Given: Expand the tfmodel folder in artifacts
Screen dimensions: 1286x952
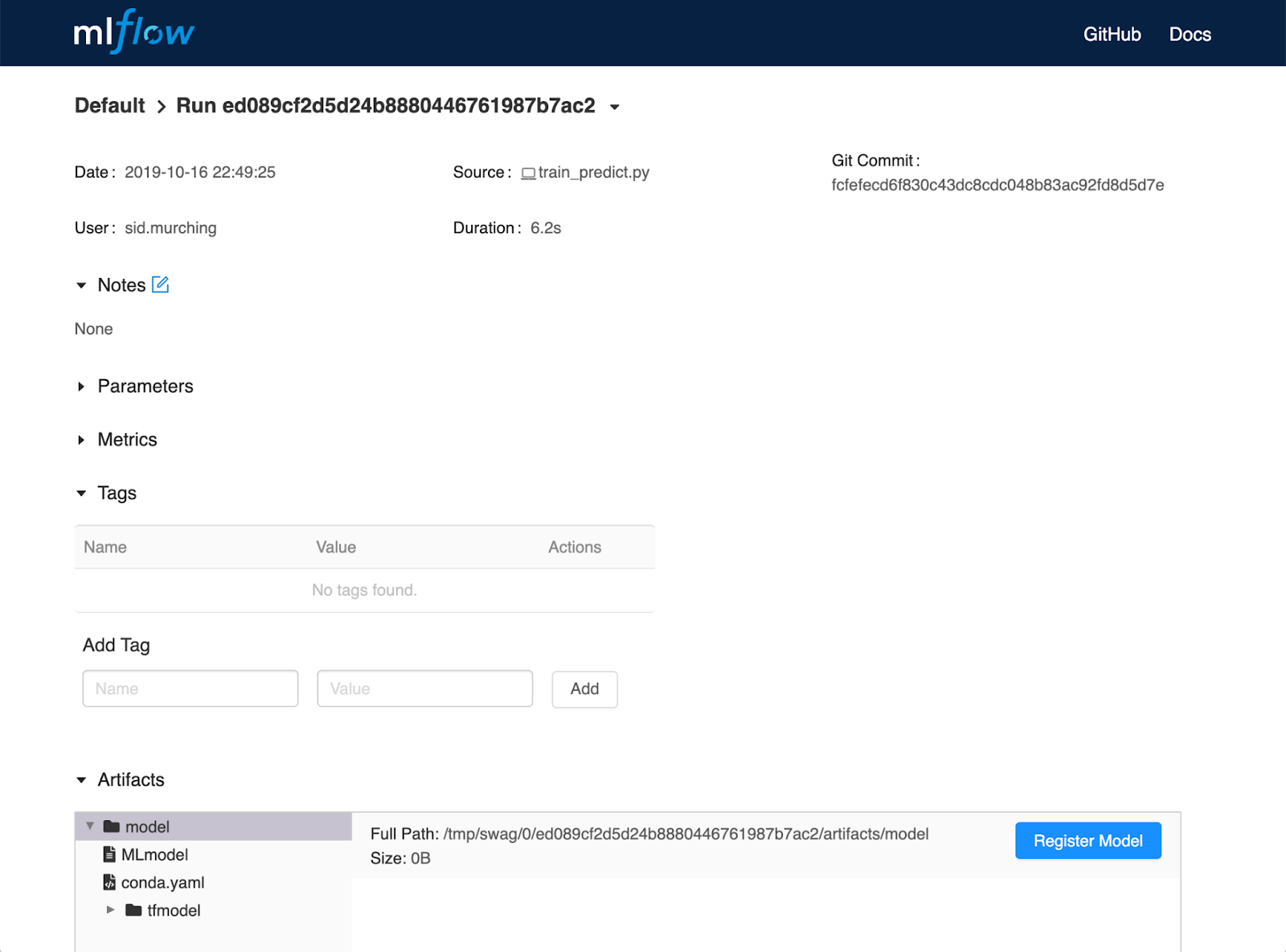Looking at the screenshot, I should click(111, 909).
